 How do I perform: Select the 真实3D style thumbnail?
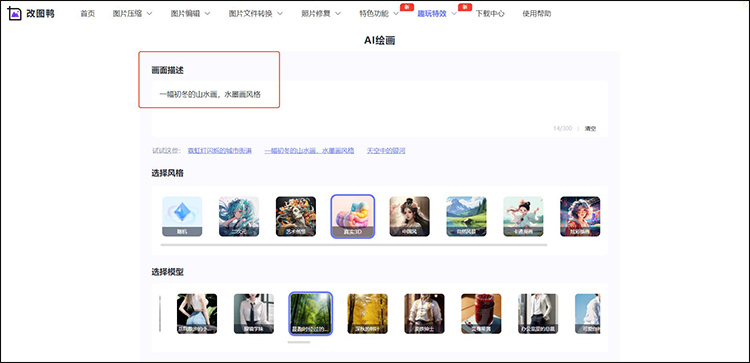pos(353,216)
